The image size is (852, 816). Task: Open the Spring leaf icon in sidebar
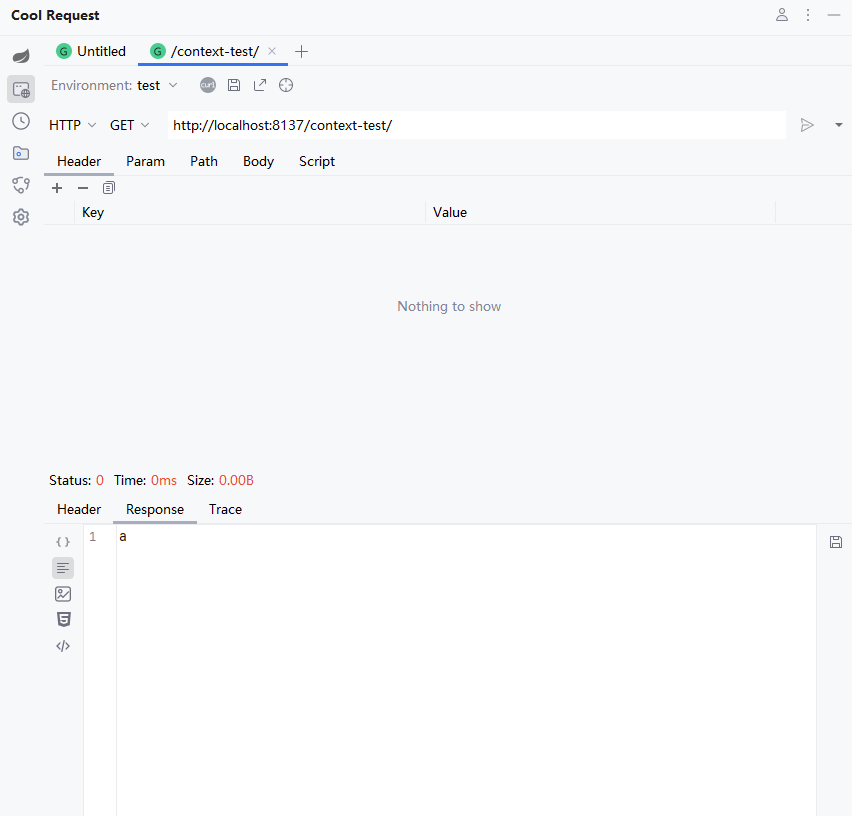[21, 56]
